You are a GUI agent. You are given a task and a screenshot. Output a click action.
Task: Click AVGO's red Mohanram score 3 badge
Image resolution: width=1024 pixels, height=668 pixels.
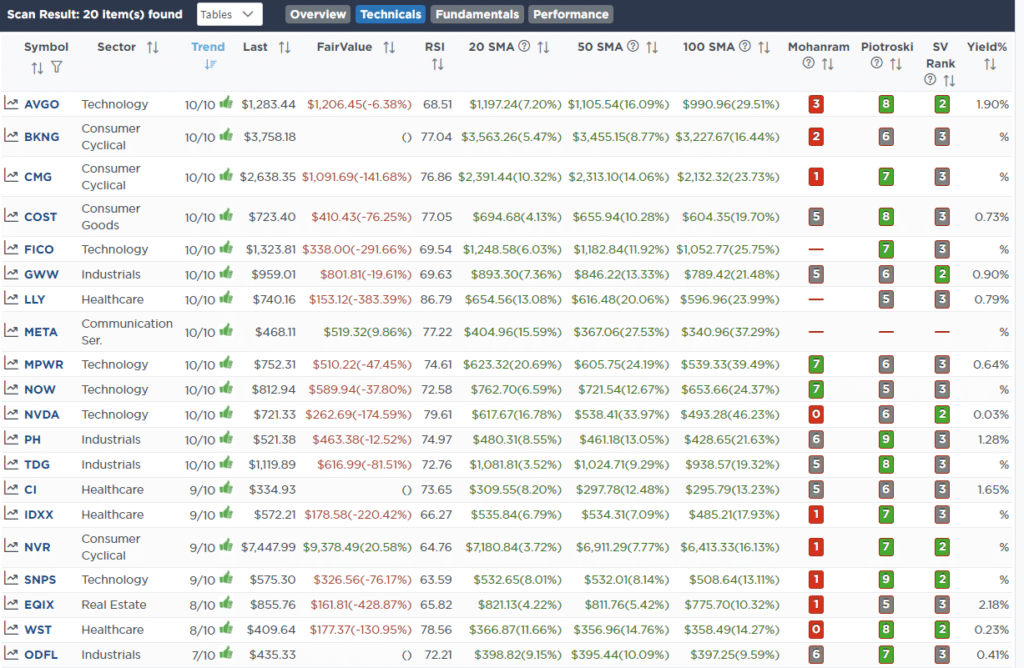(x=816, y=104)
